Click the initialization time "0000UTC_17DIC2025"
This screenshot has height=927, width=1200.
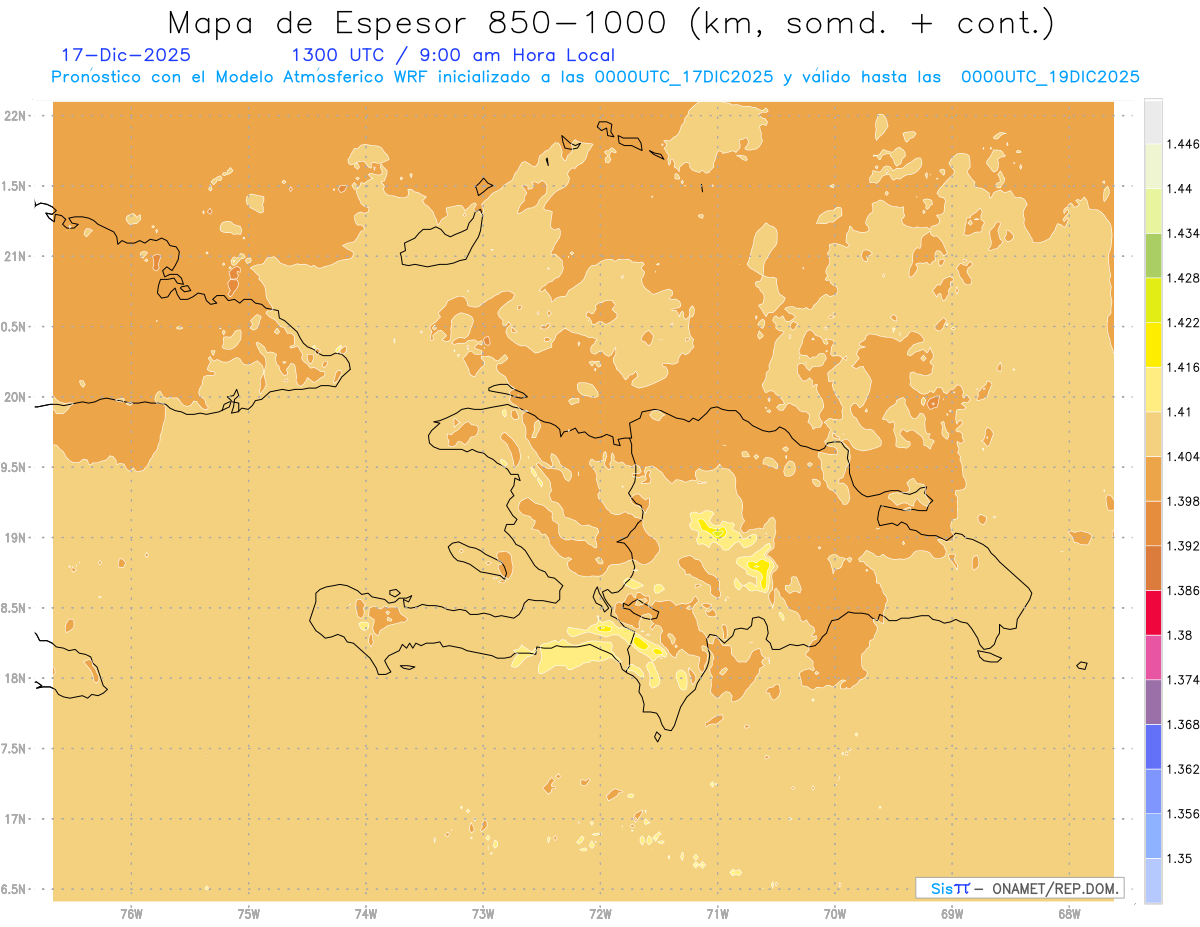tap(684, 77)
